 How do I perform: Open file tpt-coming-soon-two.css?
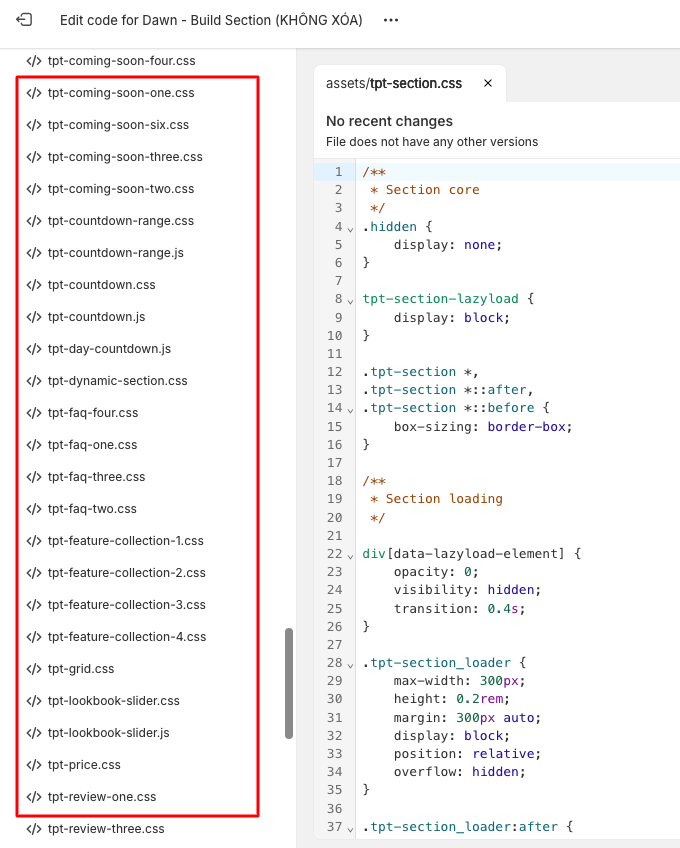point(121,189)
